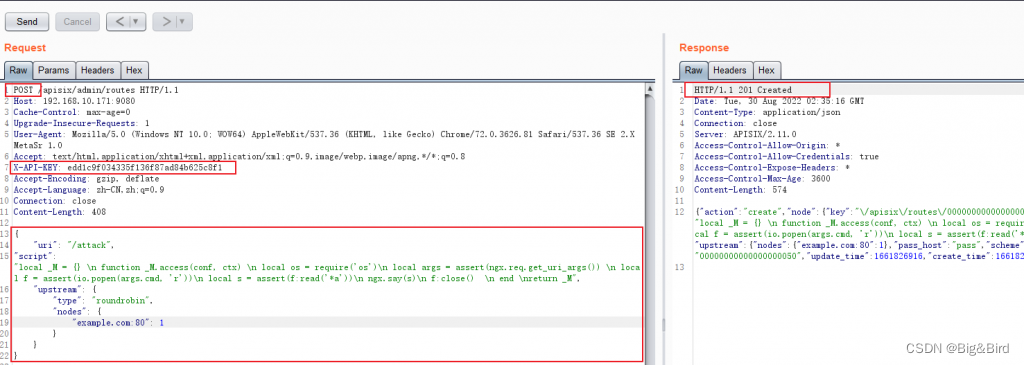
Task: Click the X-API-KEY header value
Action: tap(145, 168)
